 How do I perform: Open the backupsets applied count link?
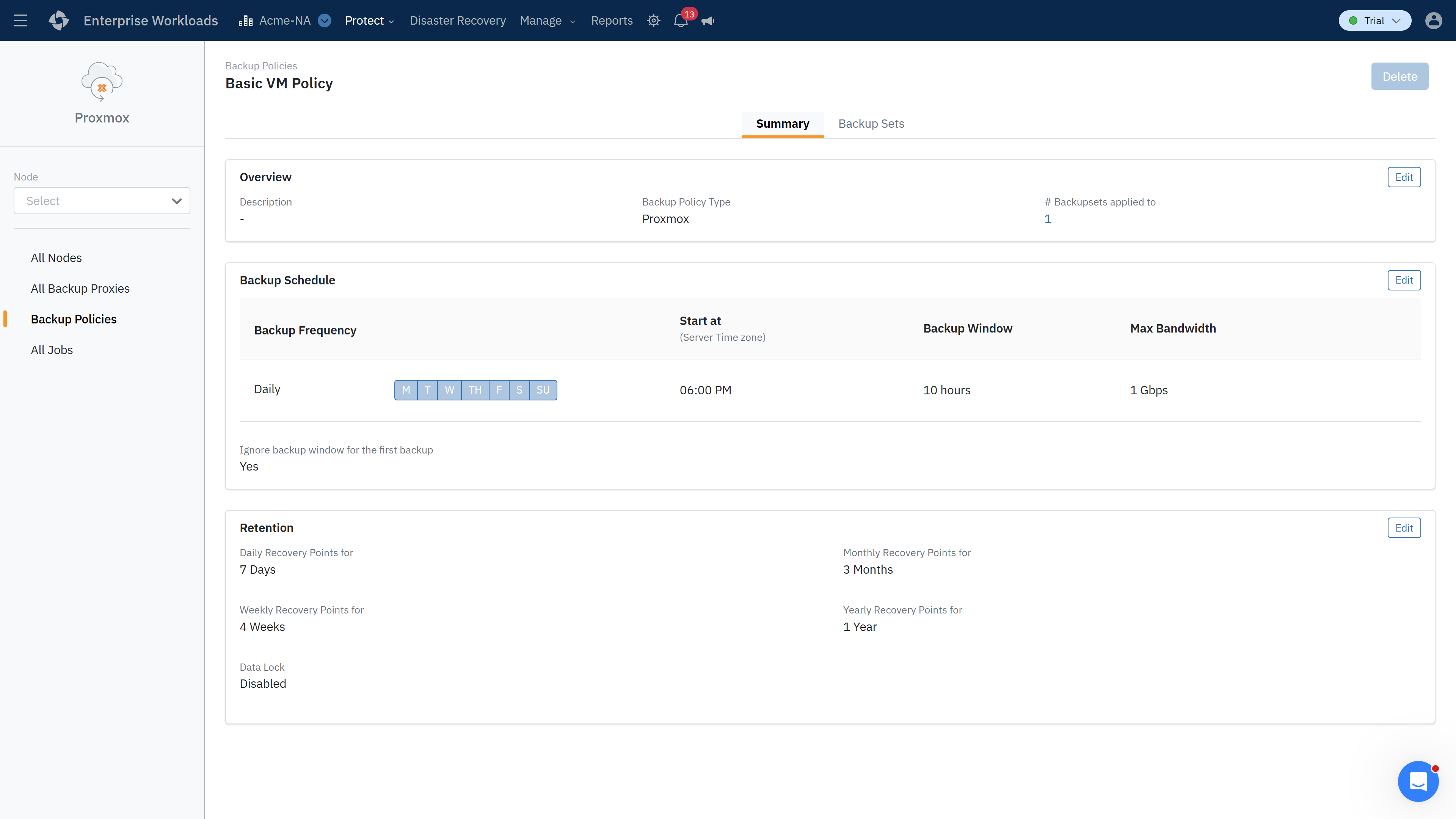pos(1048,219)
